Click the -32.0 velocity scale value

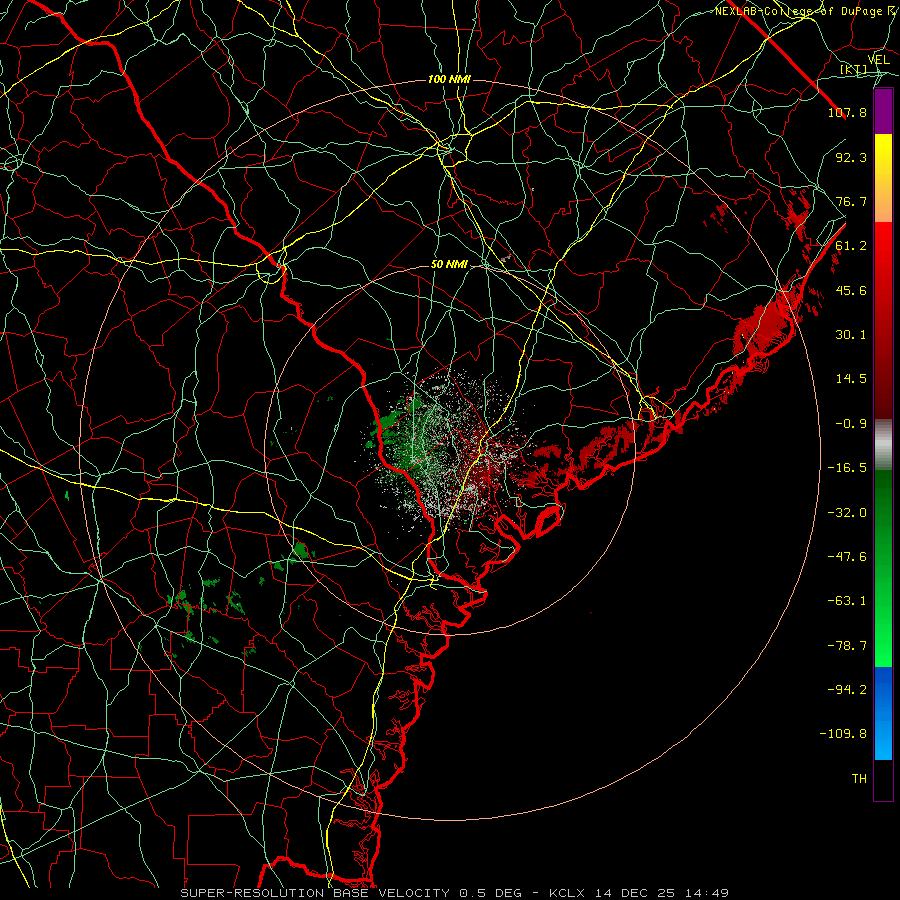847,513
